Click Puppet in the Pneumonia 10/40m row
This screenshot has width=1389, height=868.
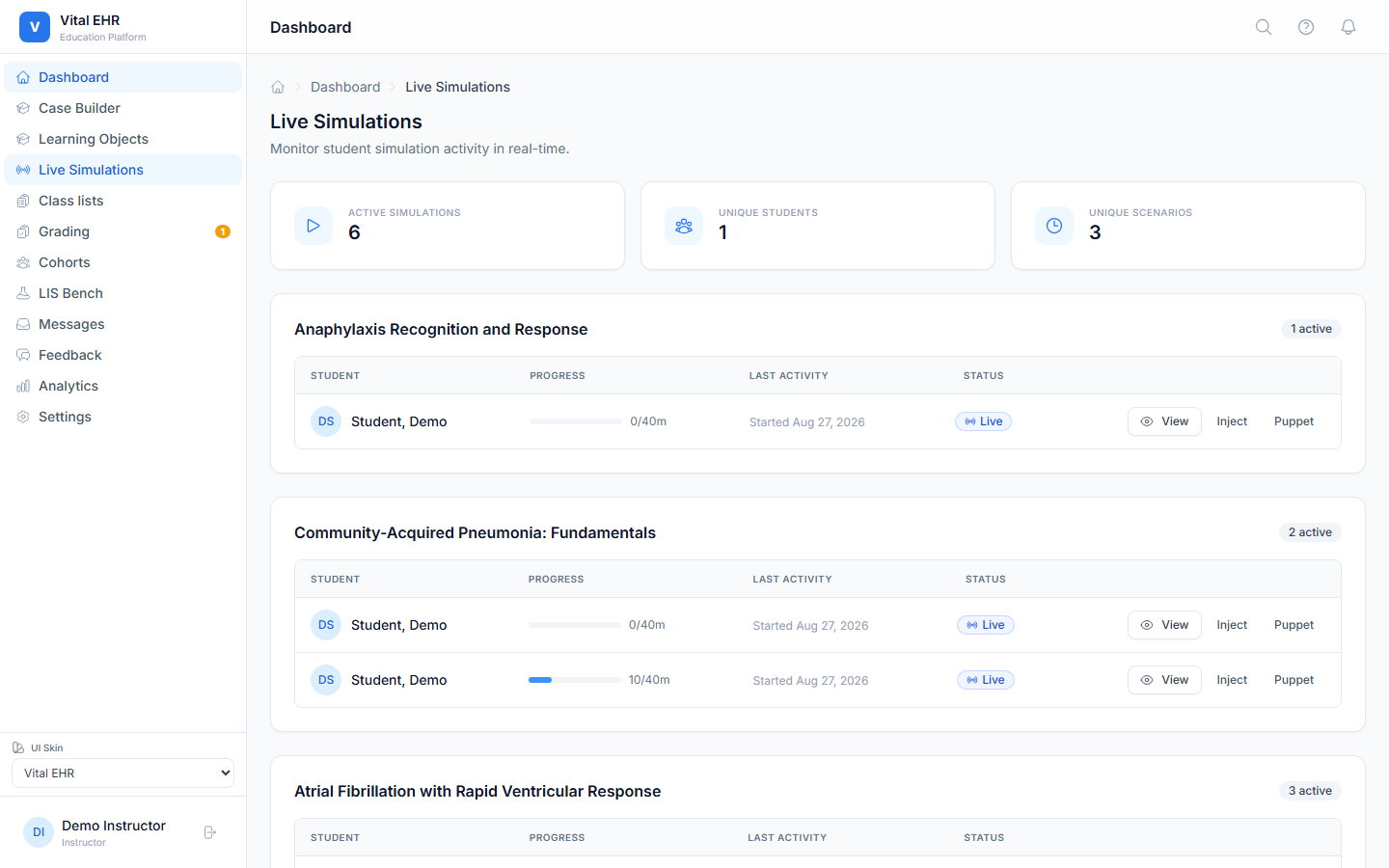click(x=1294, y=680)
